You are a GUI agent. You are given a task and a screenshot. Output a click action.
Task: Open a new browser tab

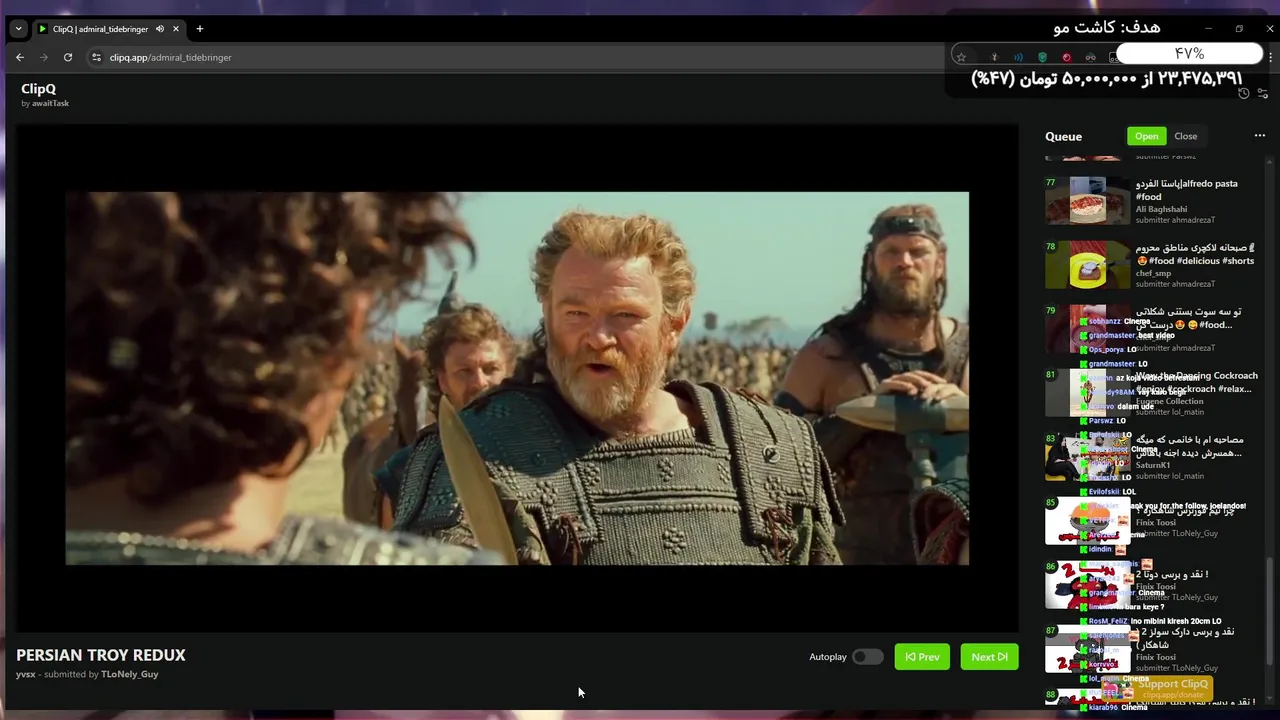(199, 29)
